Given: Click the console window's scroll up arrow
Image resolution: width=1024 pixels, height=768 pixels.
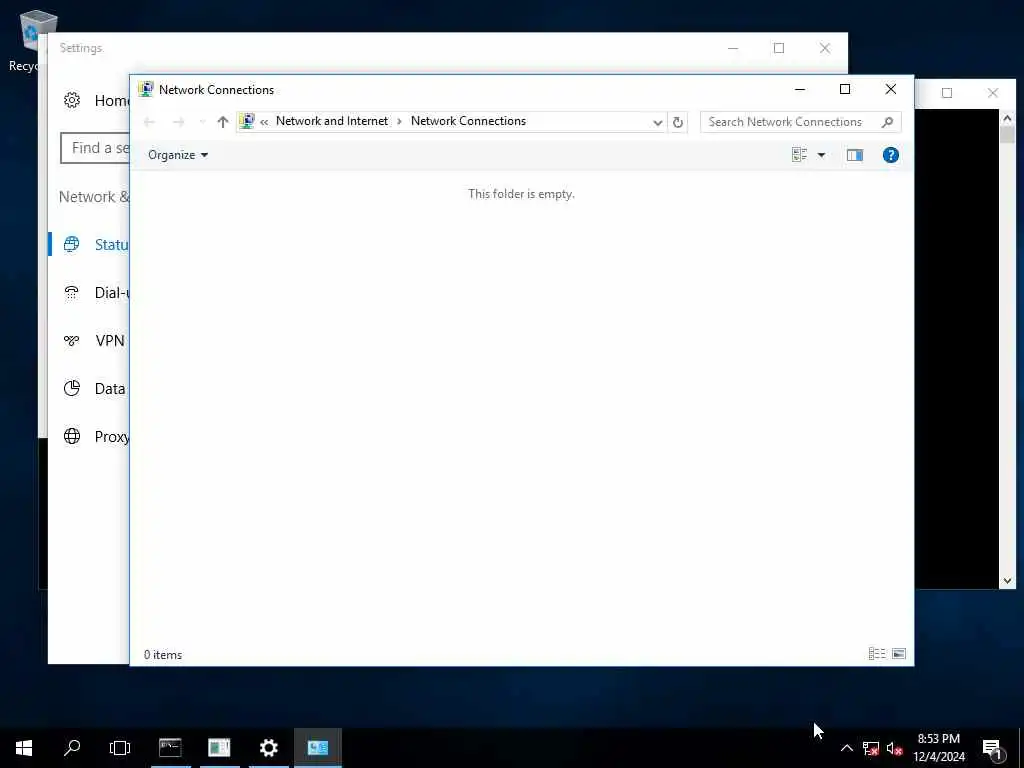Looking at the screenshot, I should click(1007, 118).
